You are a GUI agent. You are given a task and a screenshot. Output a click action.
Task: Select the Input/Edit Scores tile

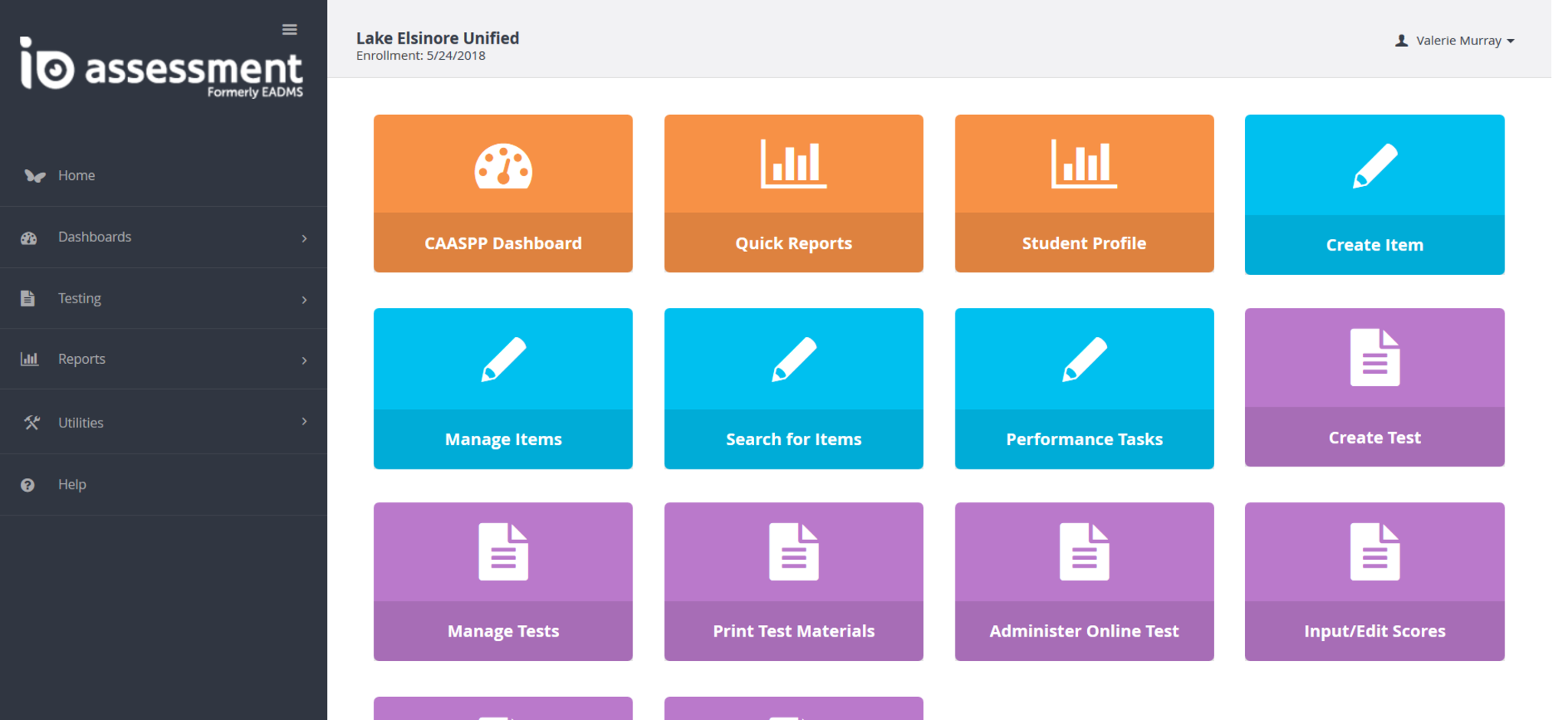(x=1374, y=581)
